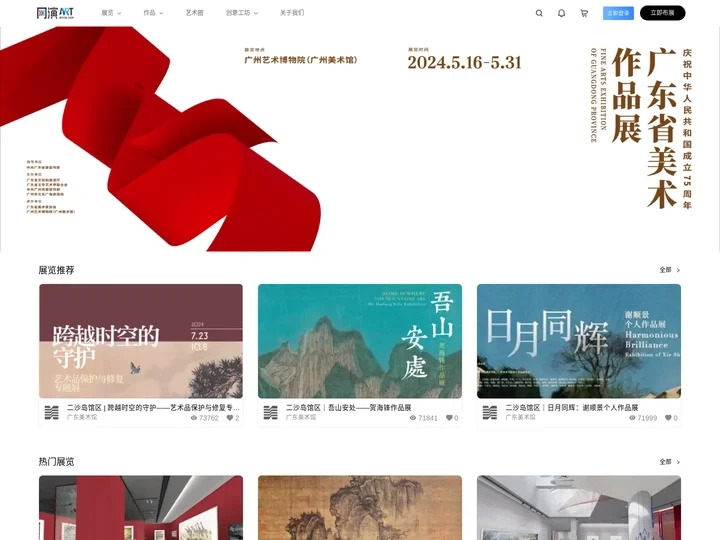This screenshot has height=540, width=720.
Task: Open the white gallery interior hot exhibition thumbnail
Action: coord(579,508)
